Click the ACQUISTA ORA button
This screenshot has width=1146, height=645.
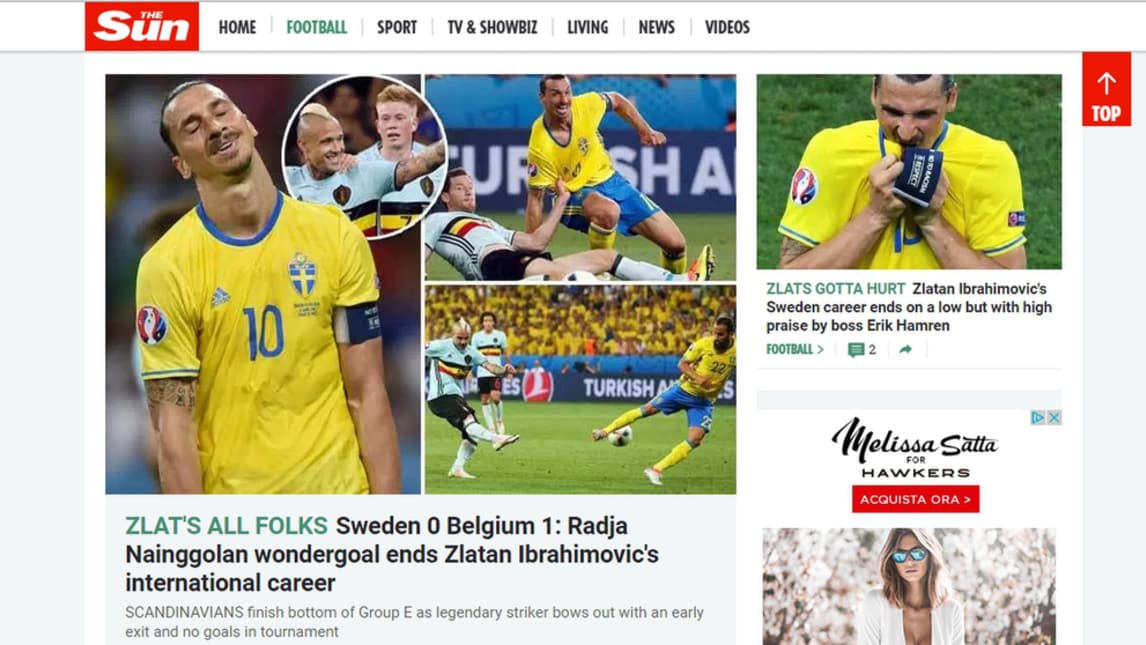pos(915,500)
